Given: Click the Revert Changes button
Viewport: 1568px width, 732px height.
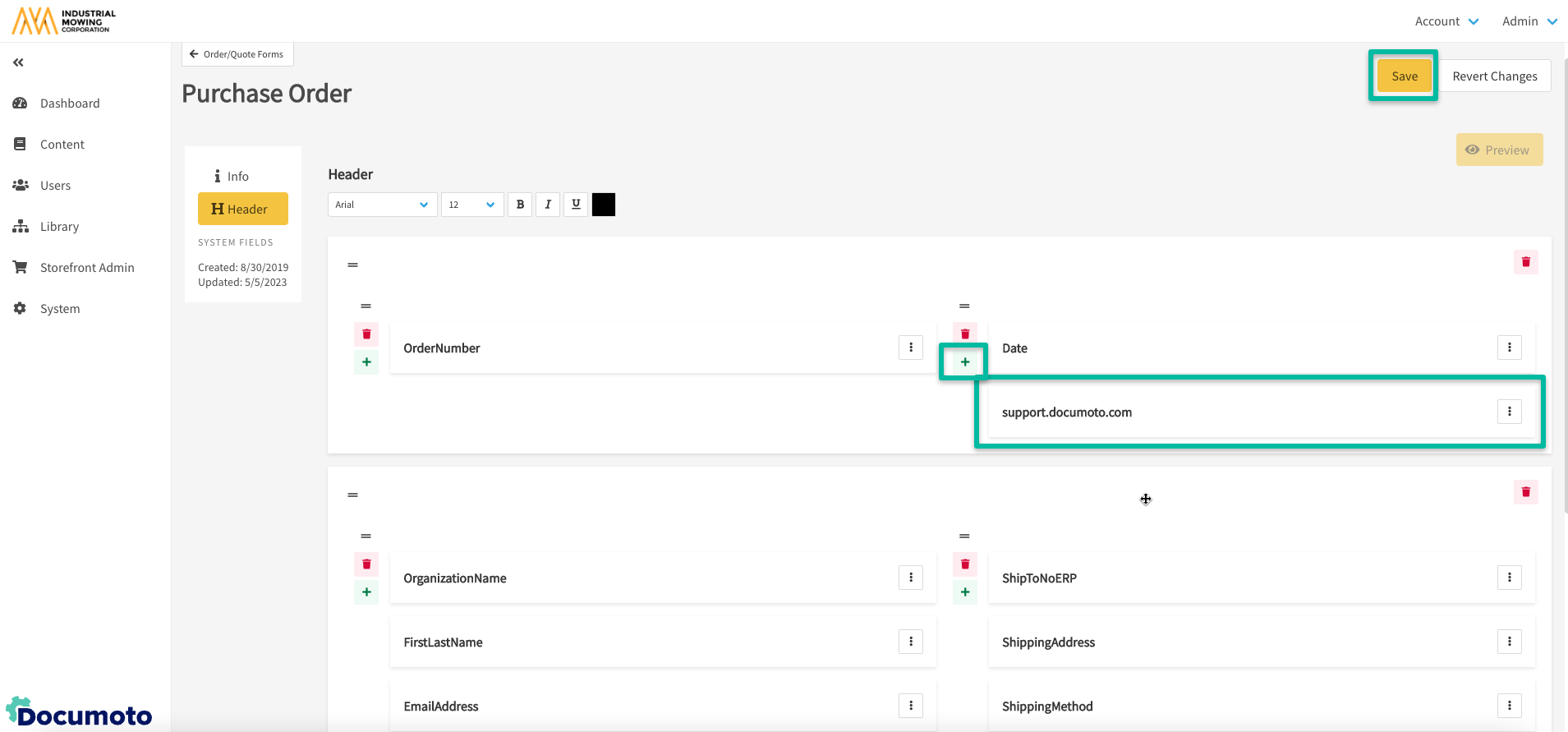Looking at the screenshot, I should pyautogui.click(x=1494, y=76).
